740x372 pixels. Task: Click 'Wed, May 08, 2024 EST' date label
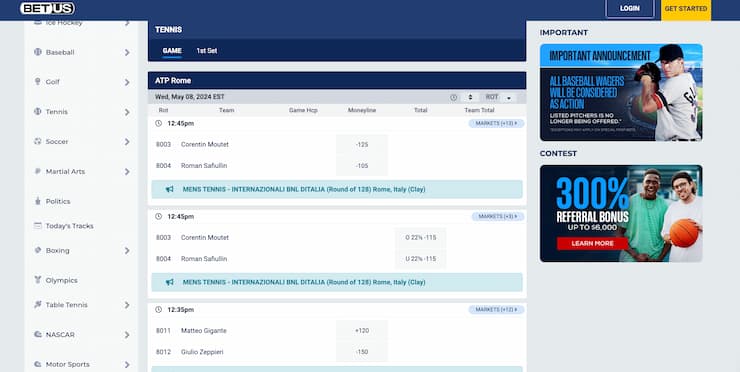click(190, 97)
